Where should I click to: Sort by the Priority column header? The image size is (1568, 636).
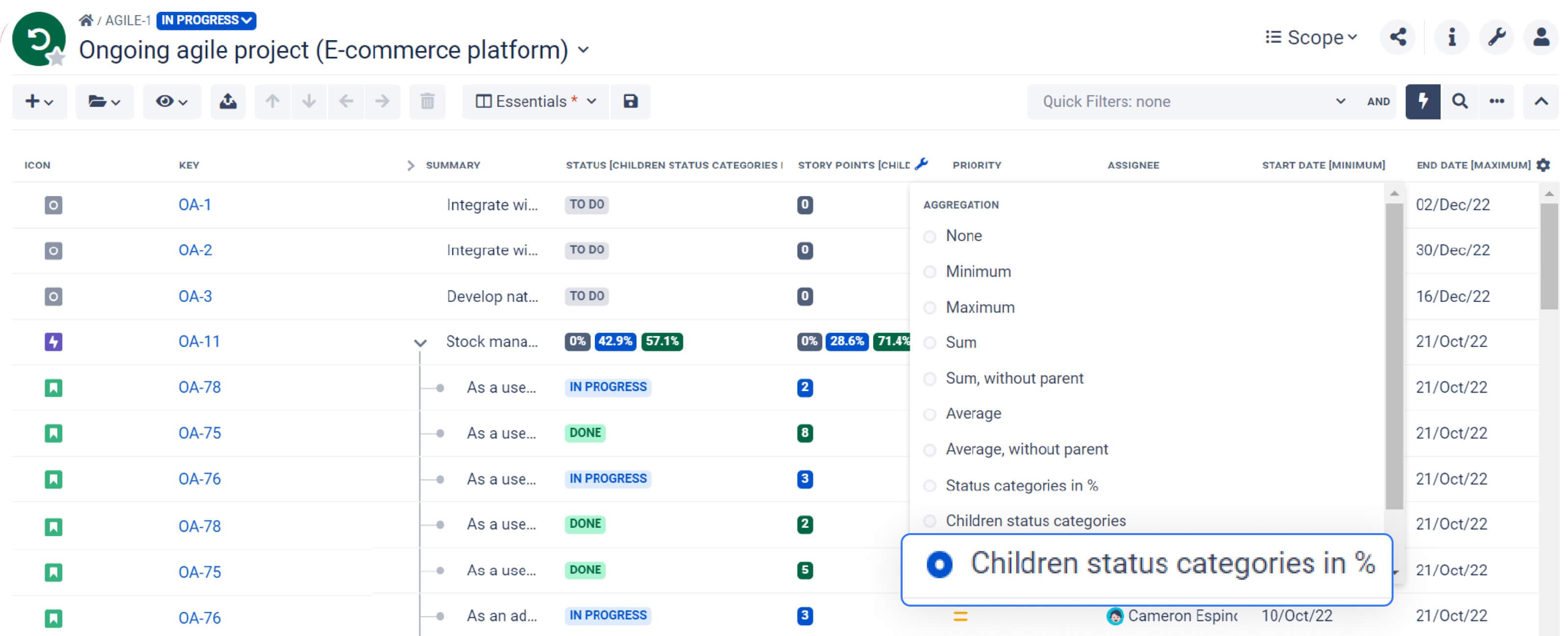tap(977, 166)
